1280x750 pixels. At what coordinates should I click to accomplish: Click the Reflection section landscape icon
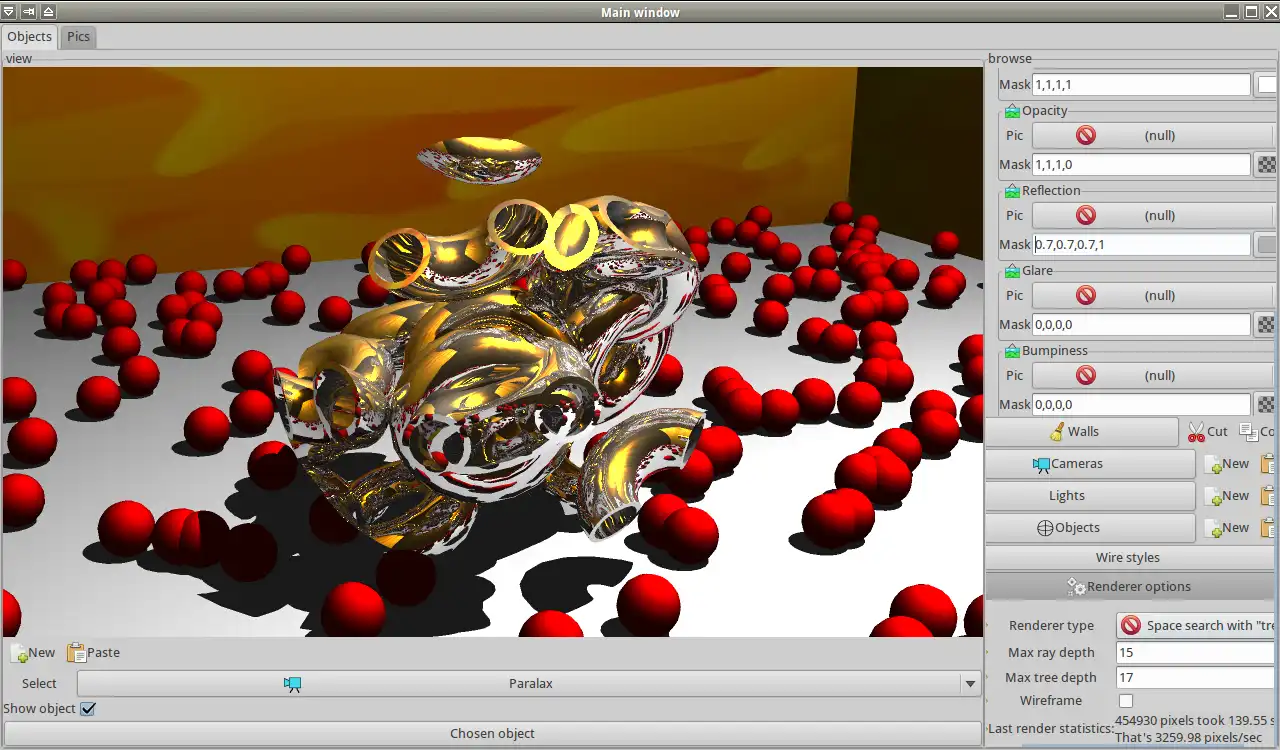(x=1012, y=191)
